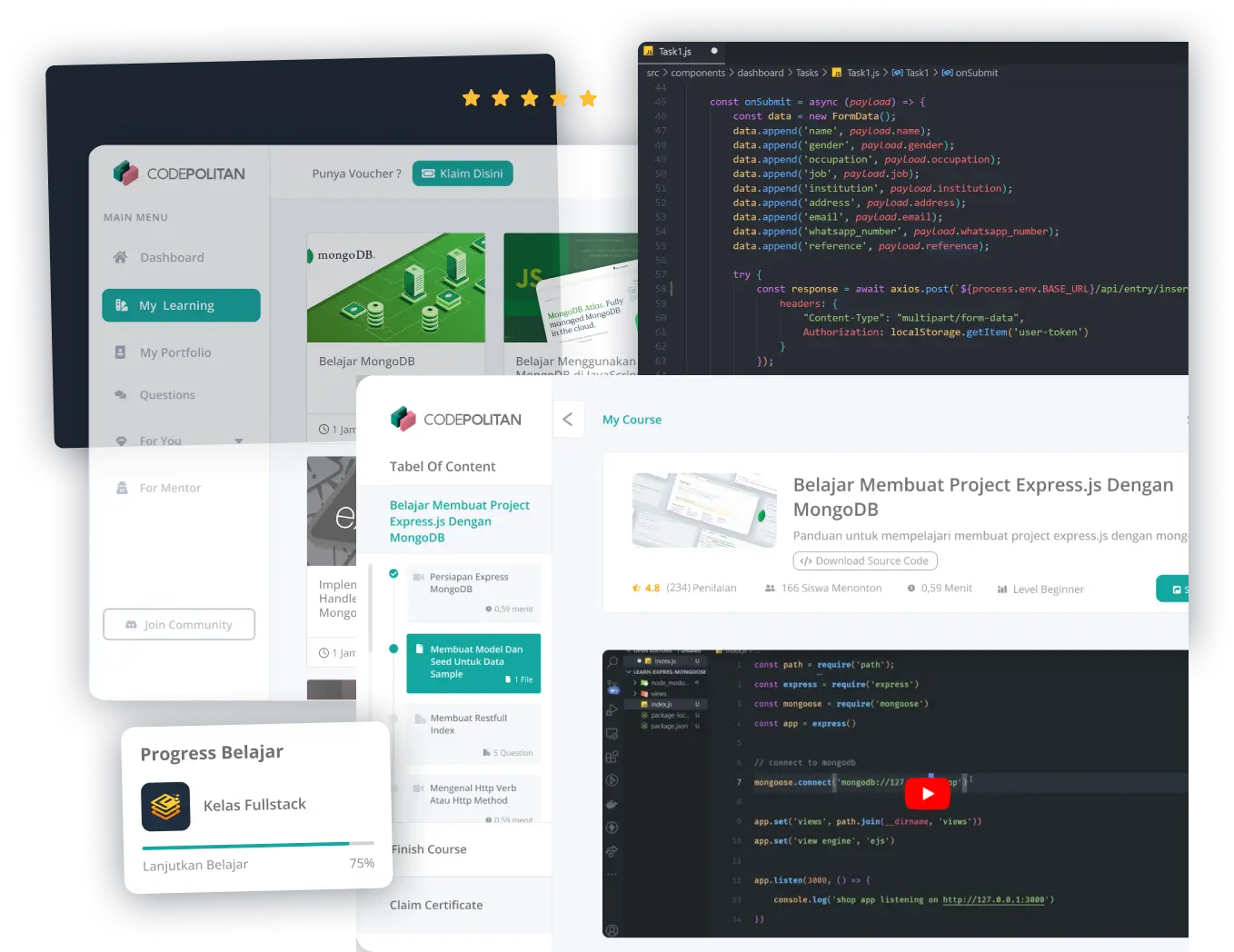The height and width of the screenshot is (952, 1234).
Task: Click the clock icon next to 0,59 Menit
Action: click(x=911, y=588)
